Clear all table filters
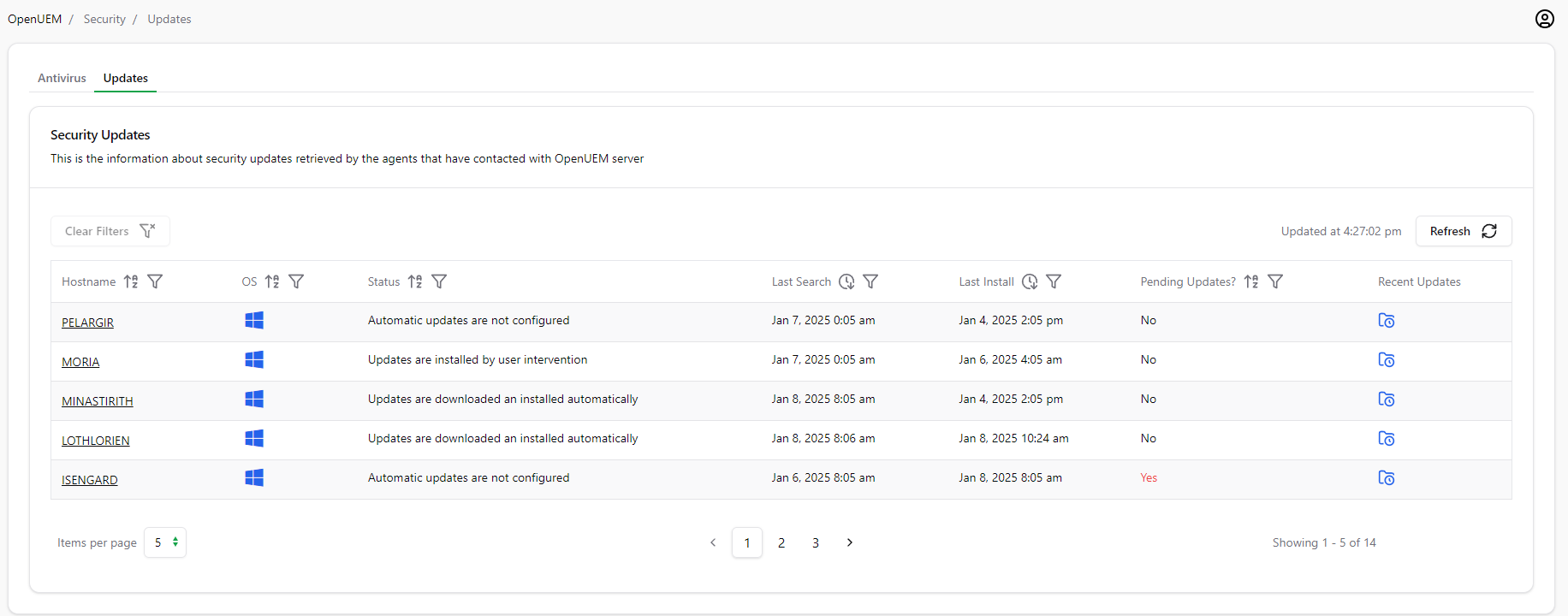Image resolution: width=1568 pixels, height=616 pixels. point(110,231)
